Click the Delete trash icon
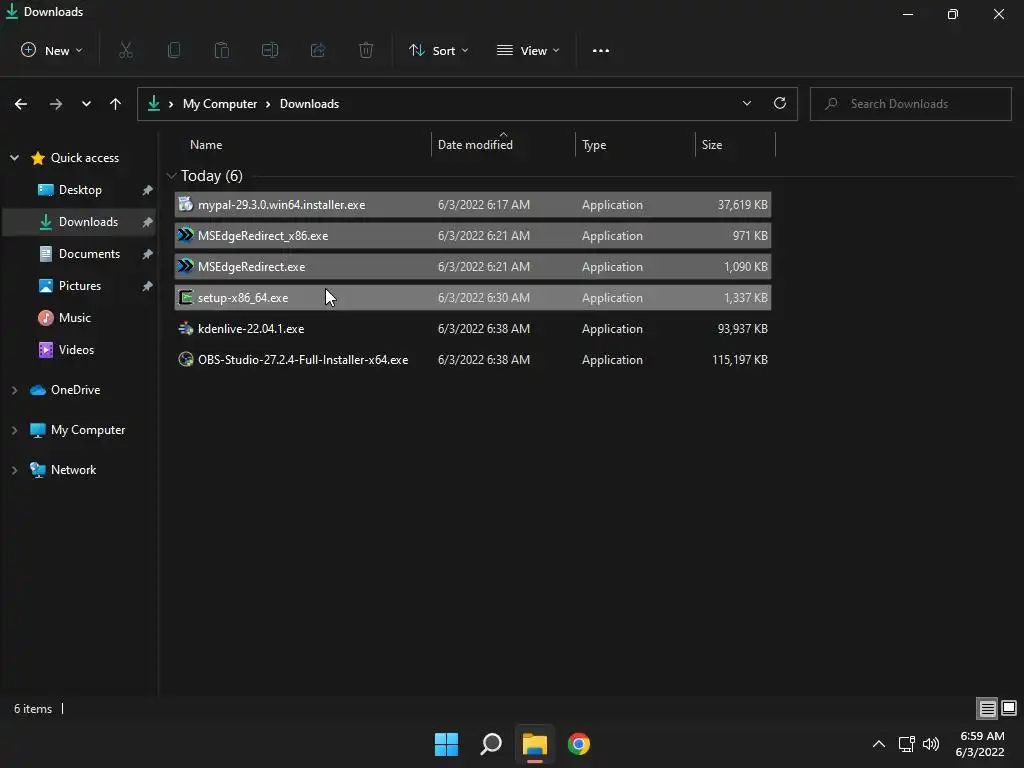This screenshot has width=1024, height=768. coord(366,50)
